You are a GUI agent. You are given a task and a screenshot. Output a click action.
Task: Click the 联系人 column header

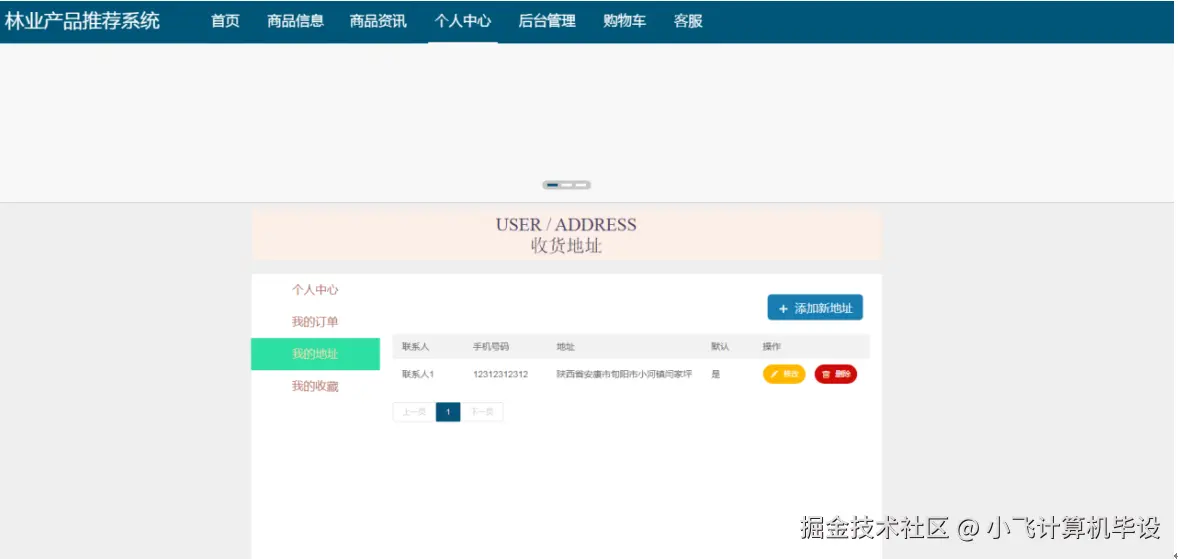point(415,347)
